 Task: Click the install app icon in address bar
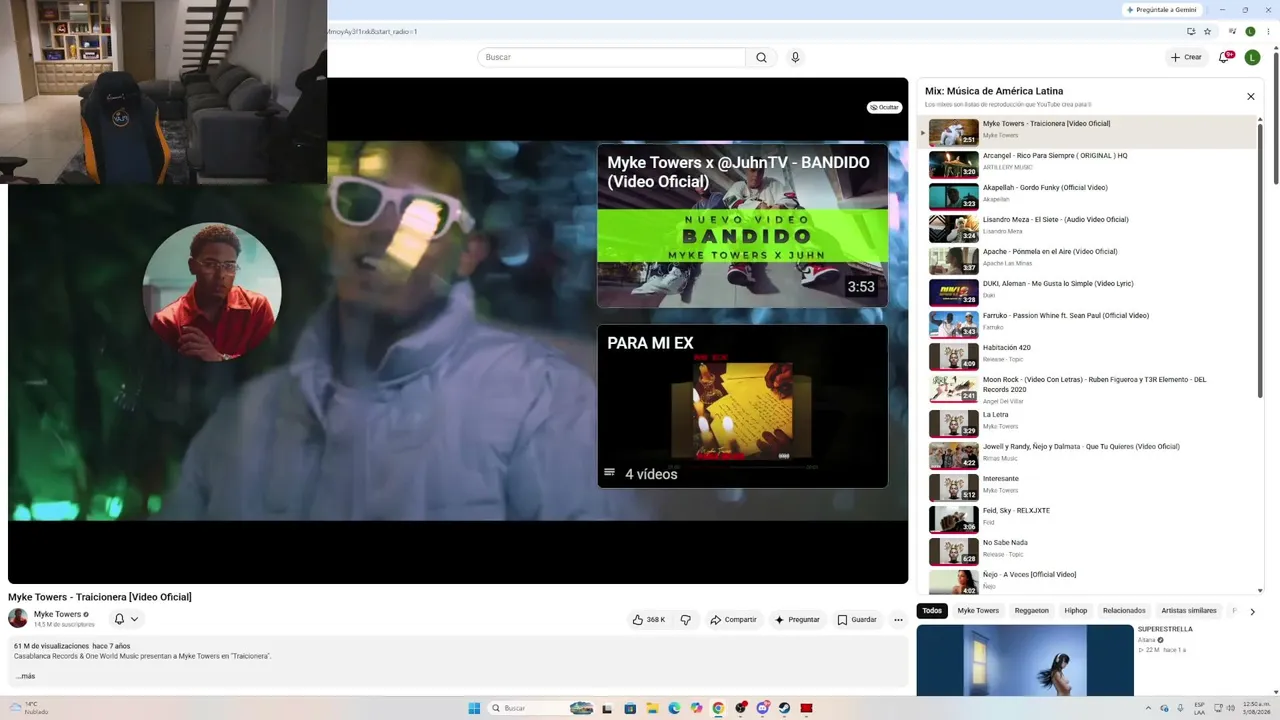(x=1191, y=31)
